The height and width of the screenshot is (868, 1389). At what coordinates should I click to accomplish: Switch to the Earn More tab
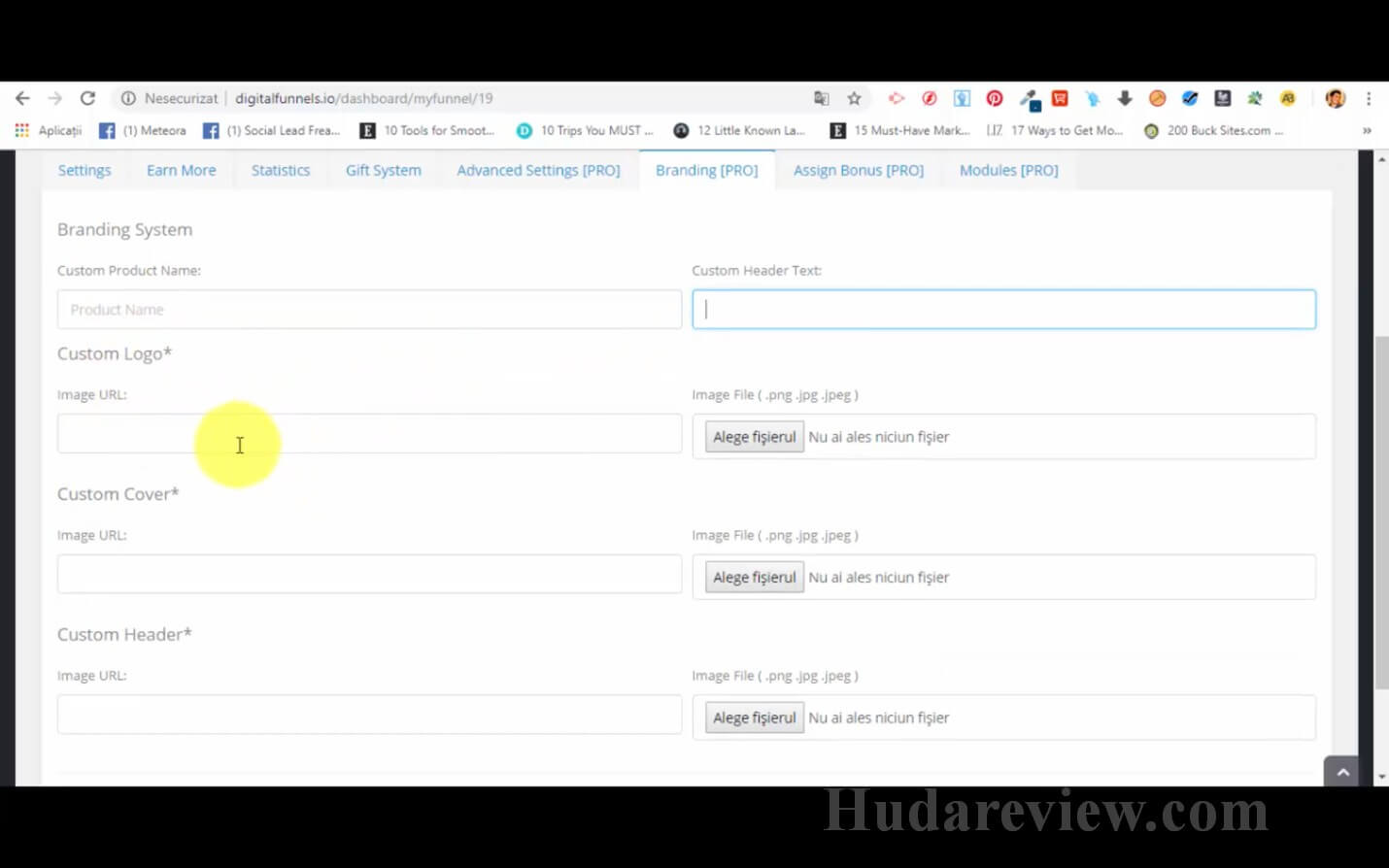182,170
